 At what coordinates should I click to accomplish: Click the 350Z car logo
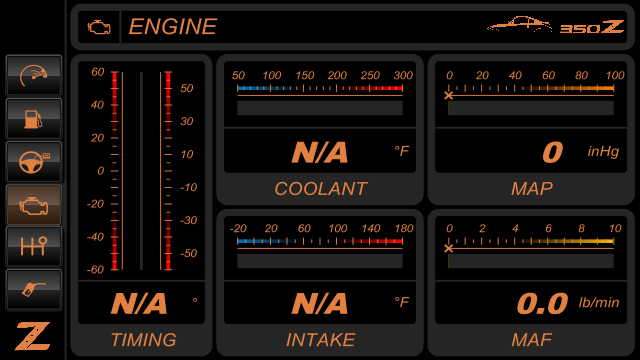(x=556, y=25)
